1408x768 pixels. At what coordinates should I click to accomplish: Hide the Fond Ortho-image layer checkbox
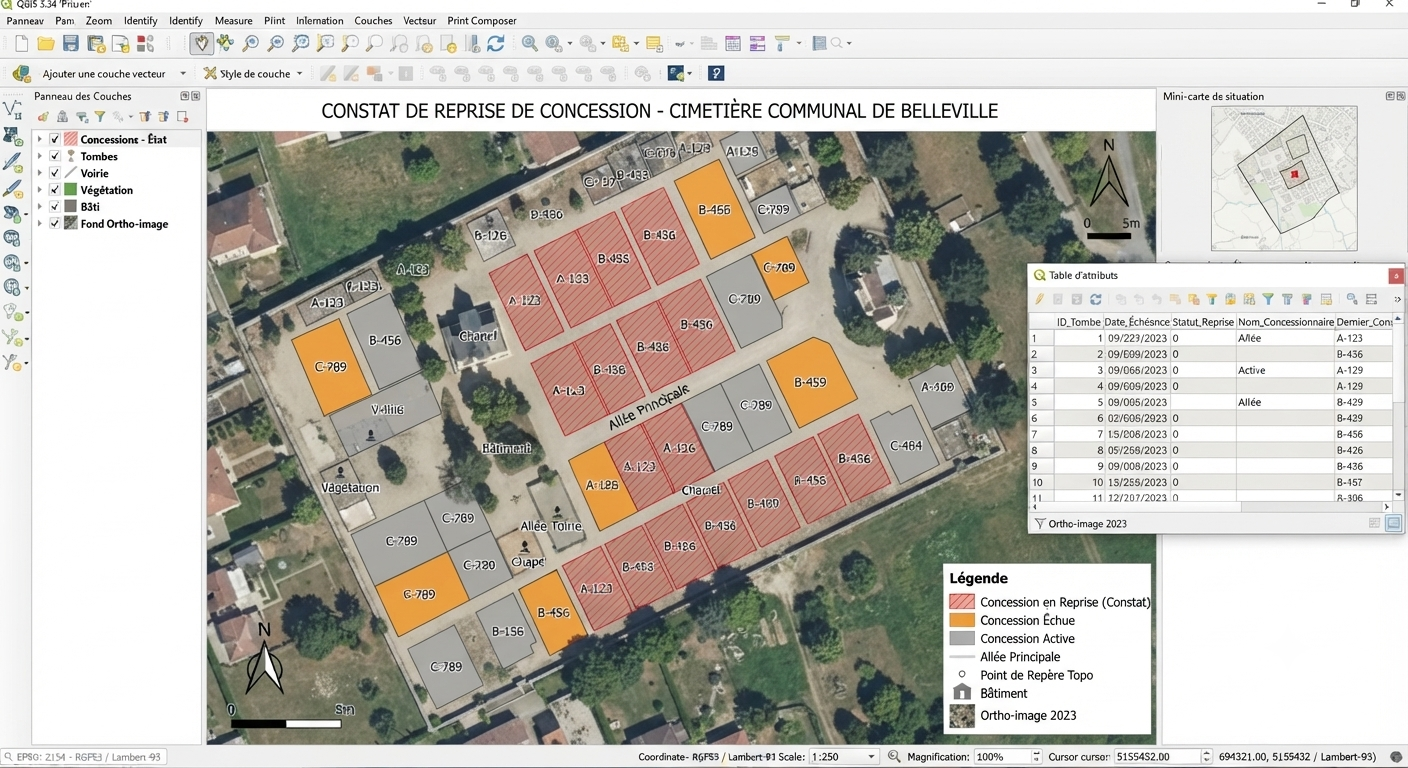pyautogui.click(x=55, y=224)
